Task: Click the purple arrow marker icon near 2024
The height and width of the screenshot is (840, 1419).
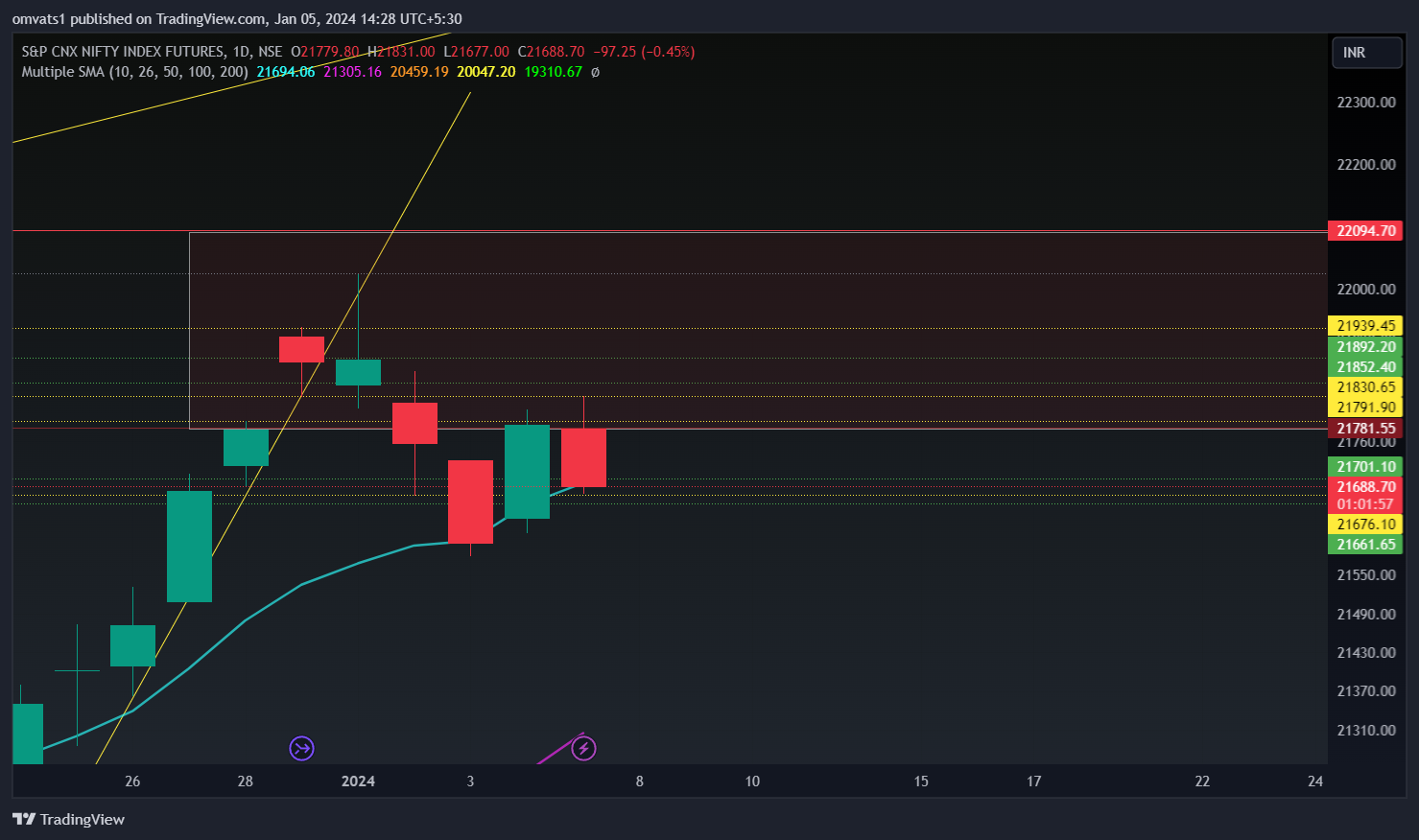Action: pos(302,748)
